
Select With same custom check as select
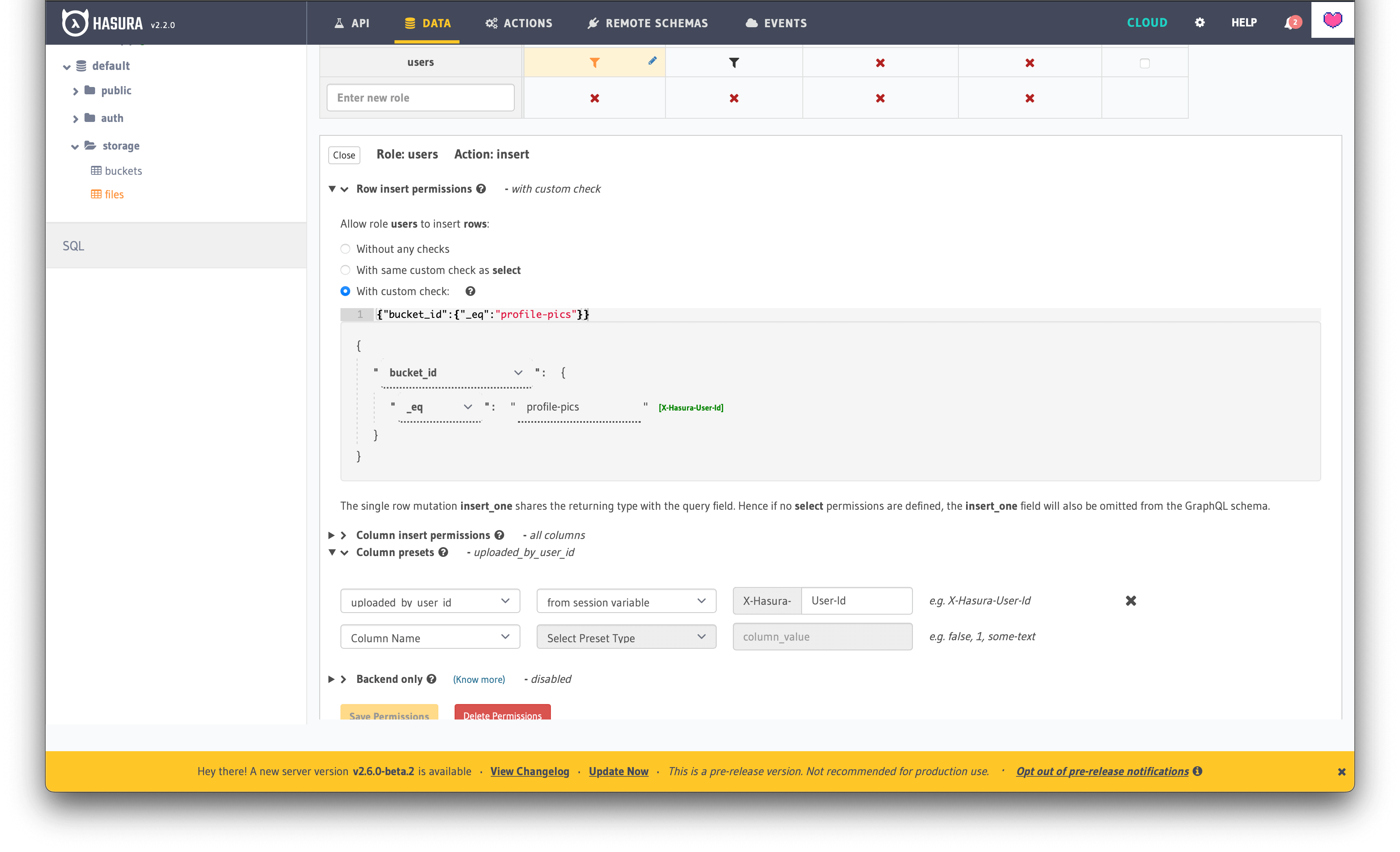coord(345,270)
